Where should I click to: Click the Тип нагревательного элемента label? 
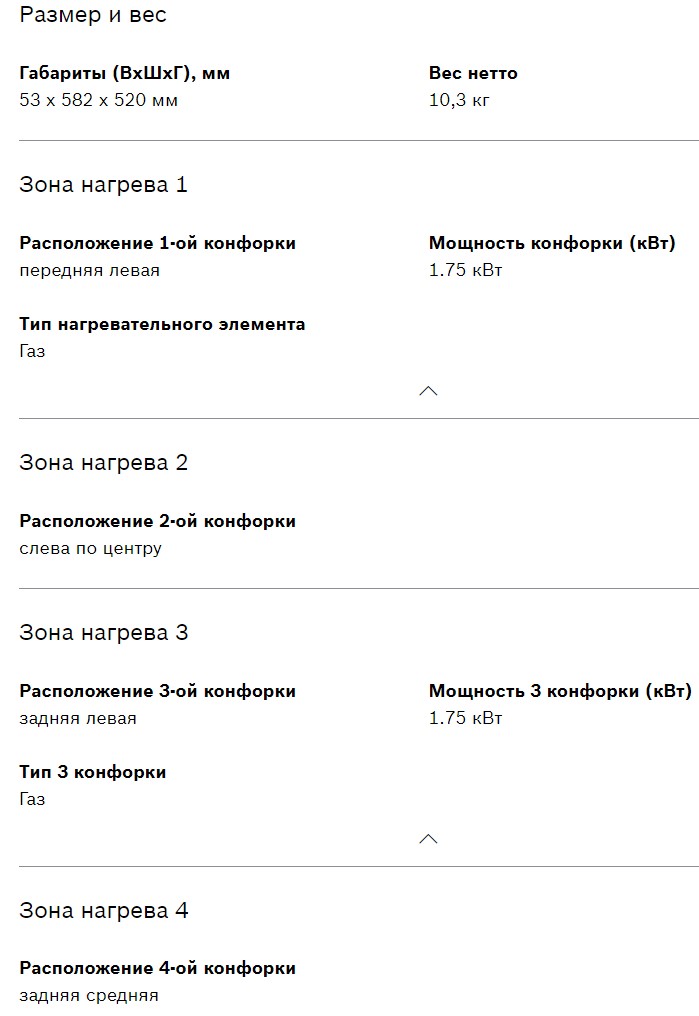click(x=162, y=324)
